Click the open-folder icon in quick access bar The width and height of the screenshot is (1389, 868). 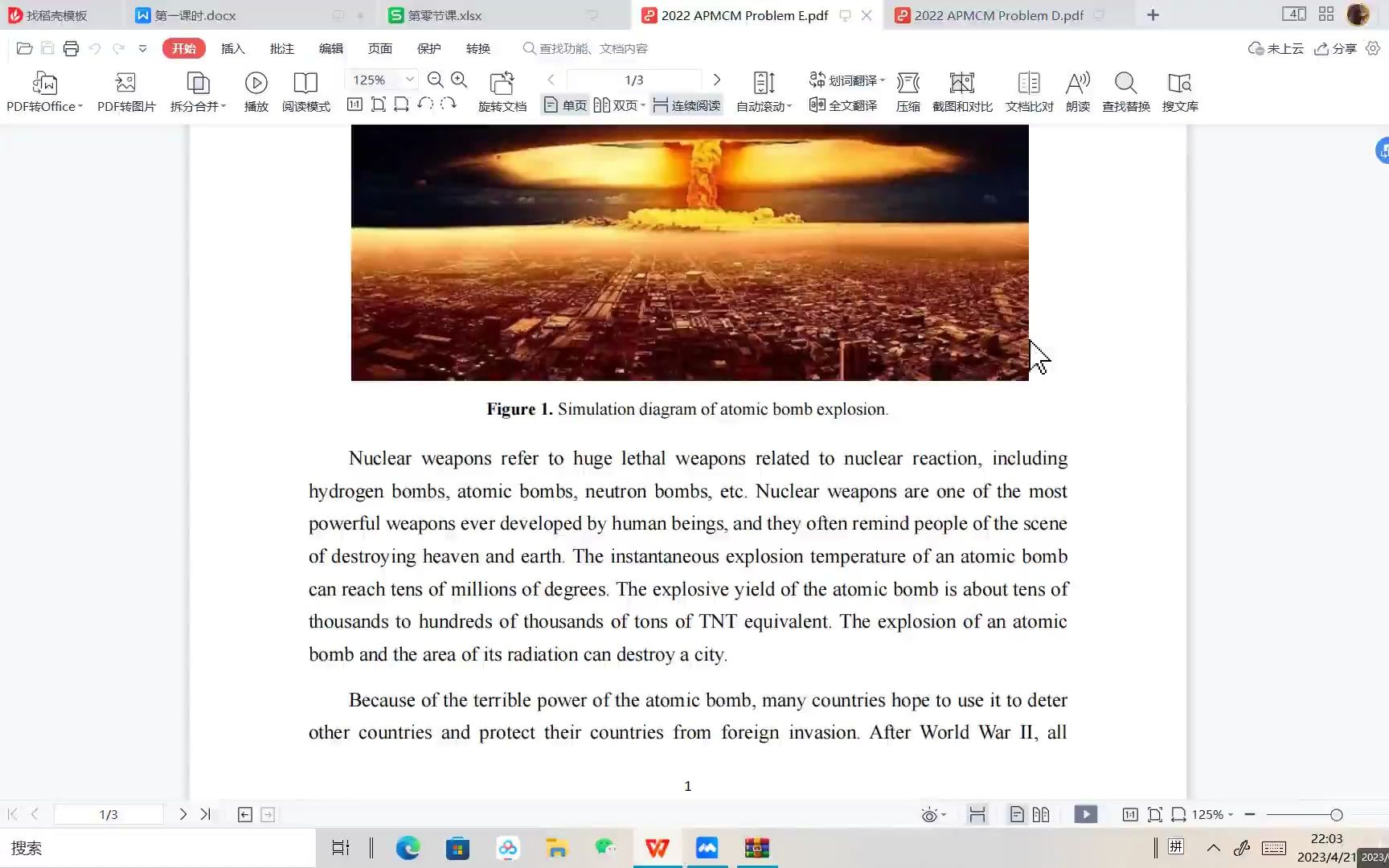pyautogui.click(x=24, y=48)
